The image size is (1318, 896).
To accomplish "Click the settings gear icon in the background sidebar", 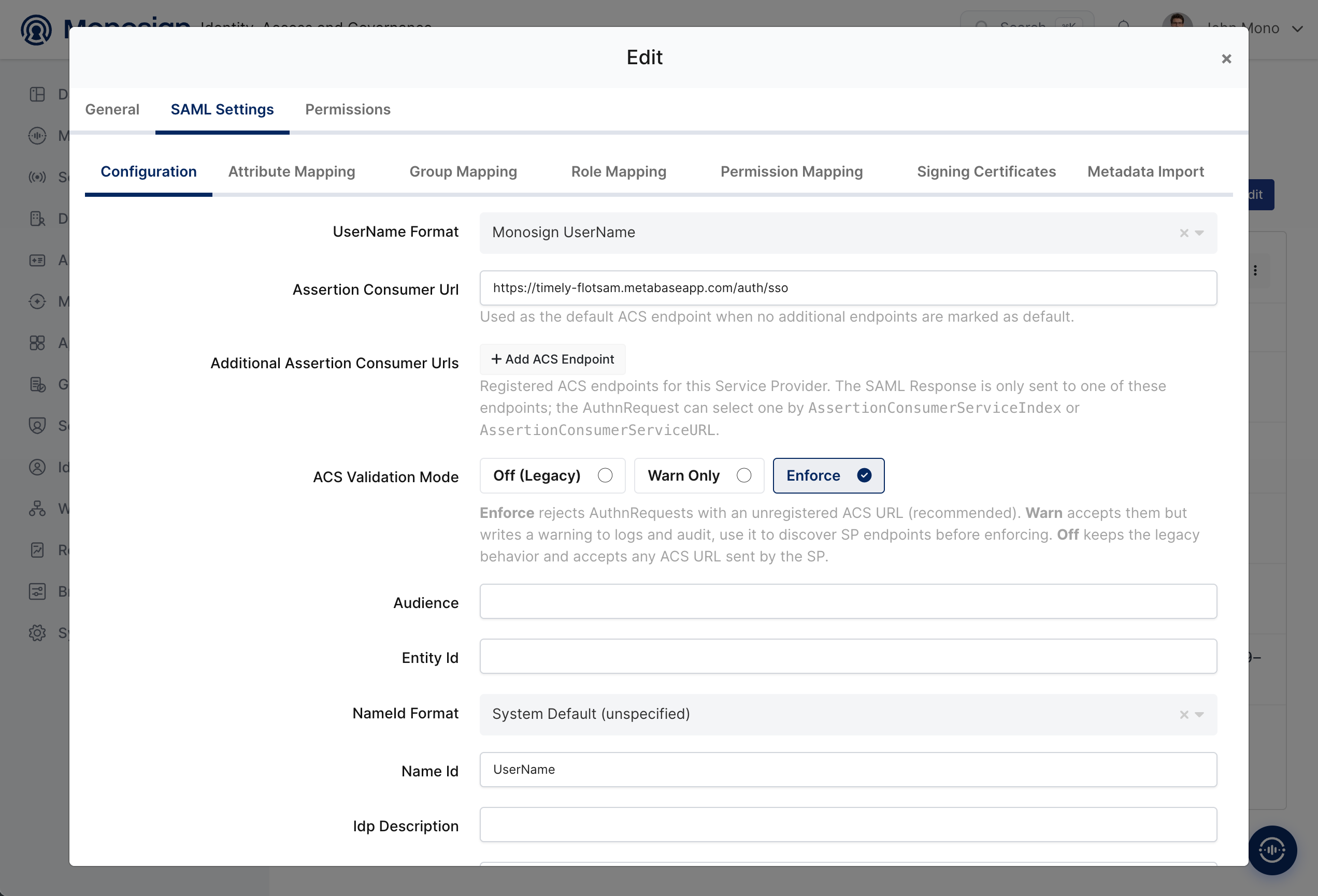I will [37, 633].
